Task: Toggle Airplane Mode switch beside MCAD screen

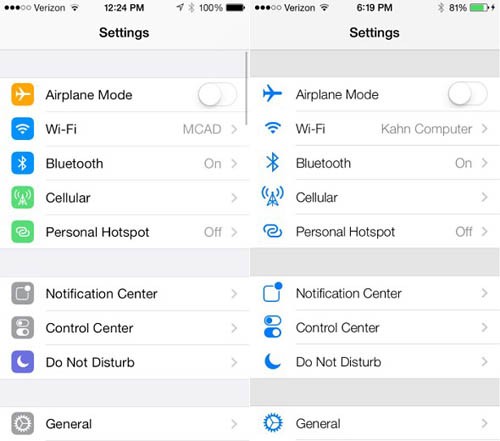Action: pos(217,95)
